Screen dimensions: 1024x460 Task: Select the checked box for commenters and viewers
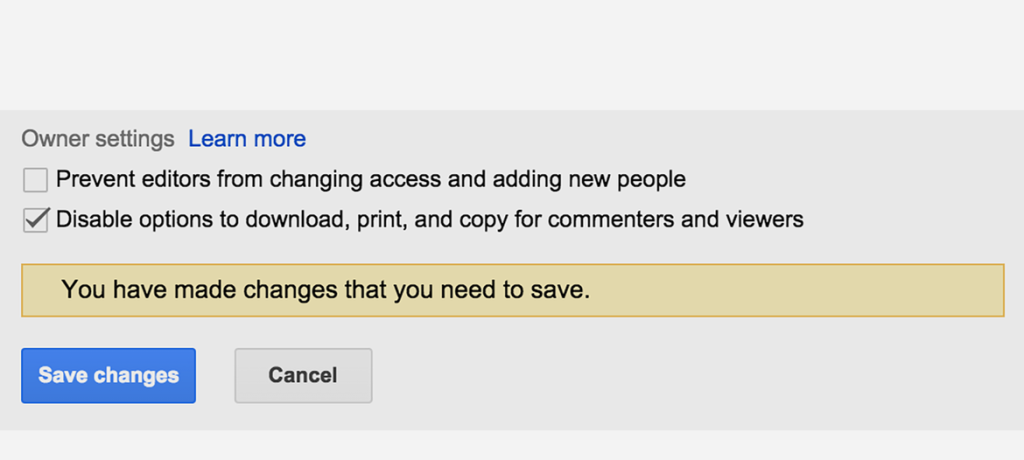(35, 220)
